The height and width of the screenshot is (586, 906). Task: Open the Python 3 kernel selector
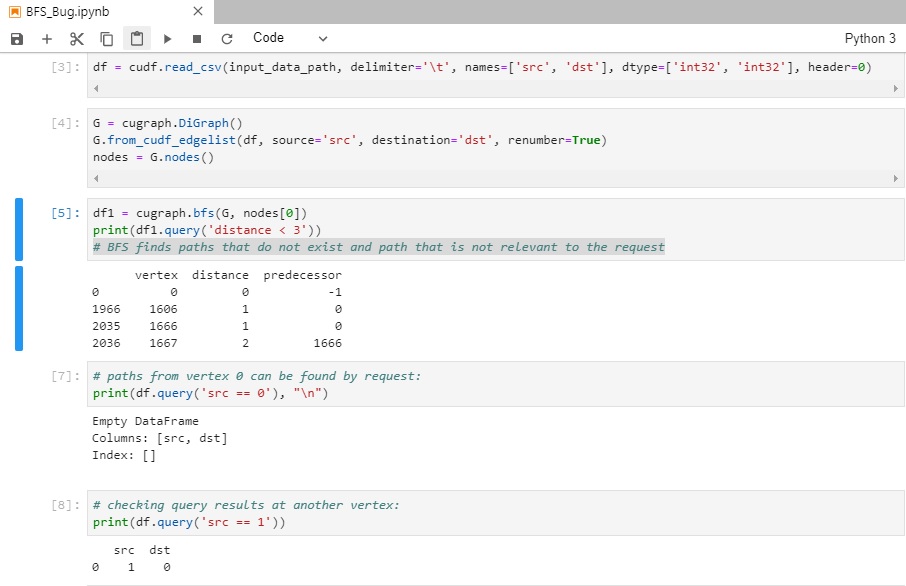[x=868, y=38]
